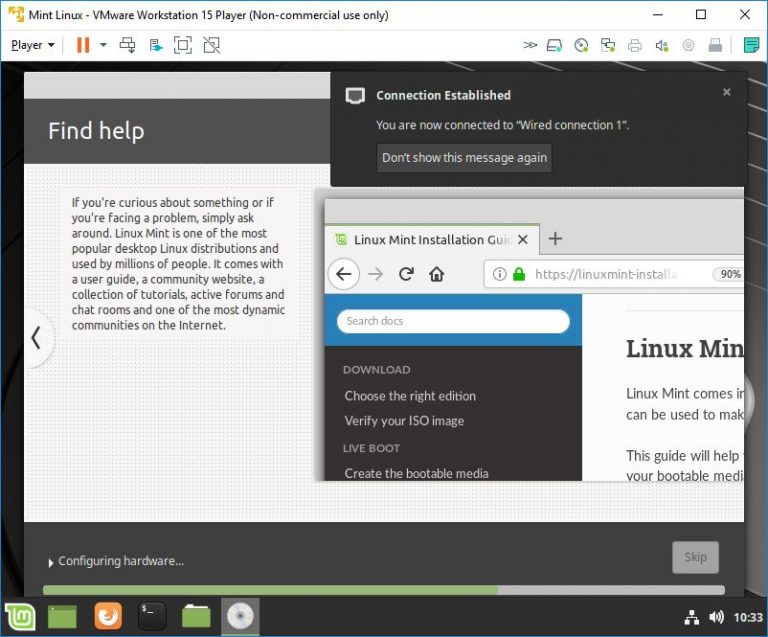This screenshot has width=768, height=637.
Task: Expand the Configuring hardware details triangle
Action: point(50,563)
